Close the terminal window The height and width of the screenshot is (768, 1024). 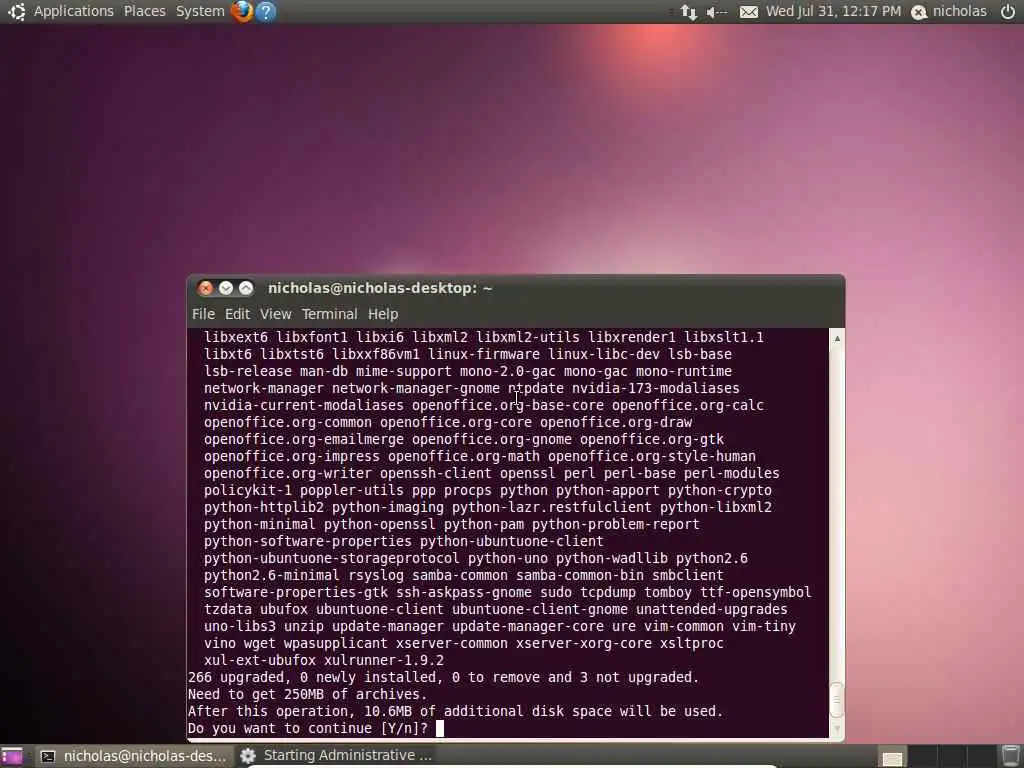pos(206,288)
